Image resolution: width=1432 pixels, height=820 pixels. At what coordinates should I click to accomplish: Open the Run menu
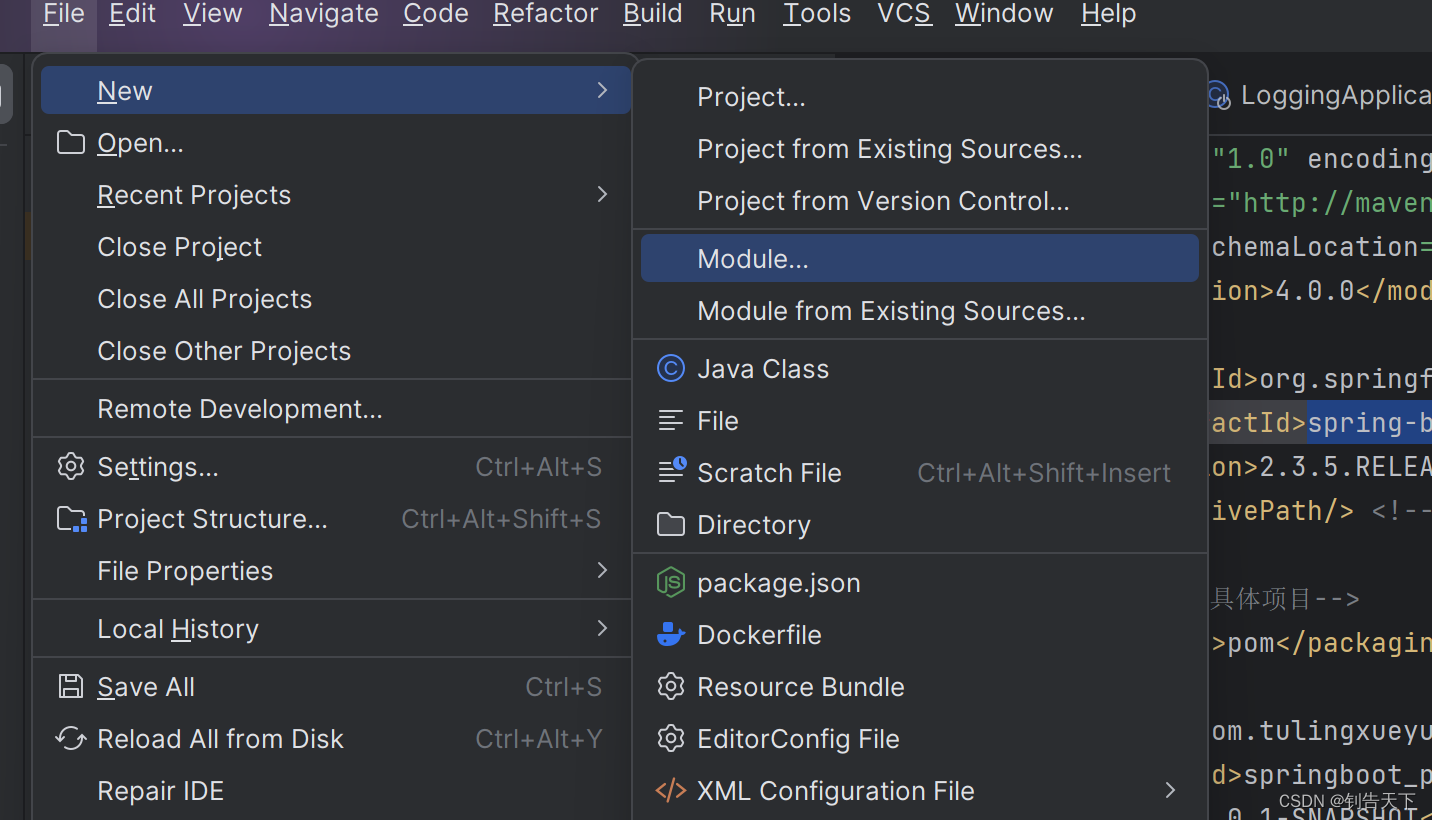point(732,14)
